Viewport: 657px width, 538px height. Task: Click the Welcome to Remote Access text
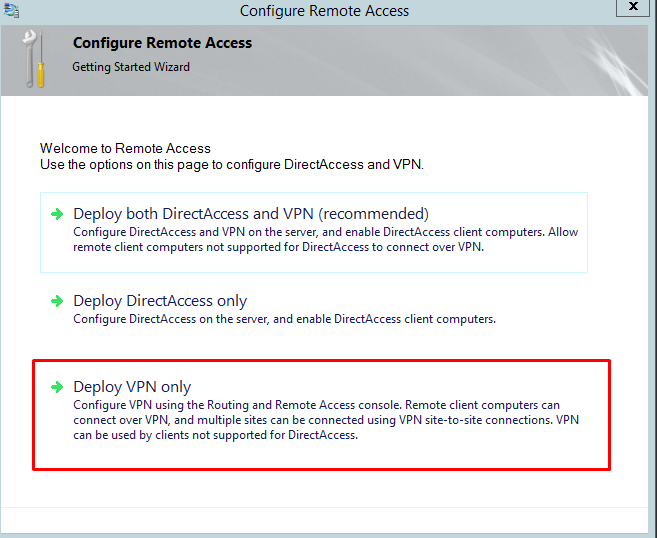tap(125, 148)
